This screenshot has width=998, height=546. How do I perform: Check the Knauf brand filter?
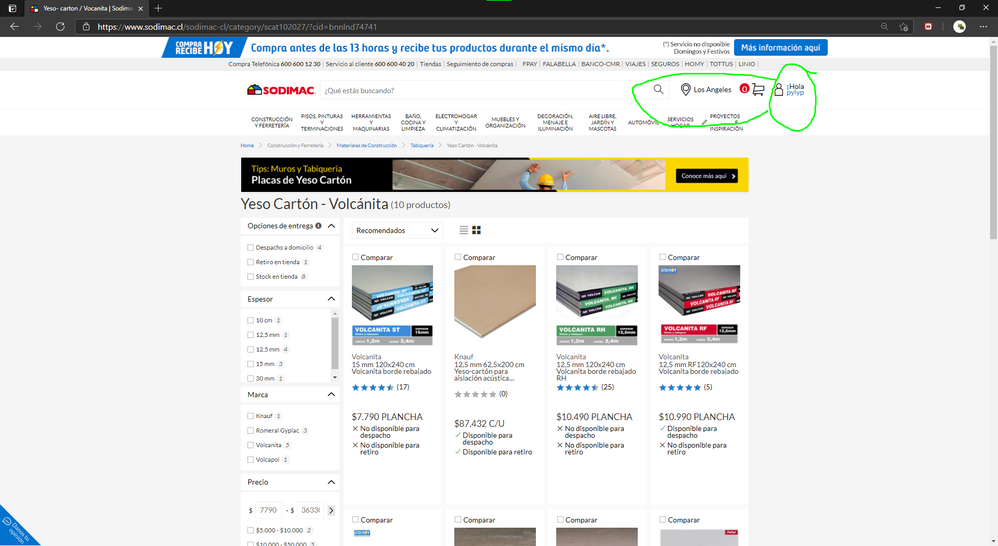250,416
